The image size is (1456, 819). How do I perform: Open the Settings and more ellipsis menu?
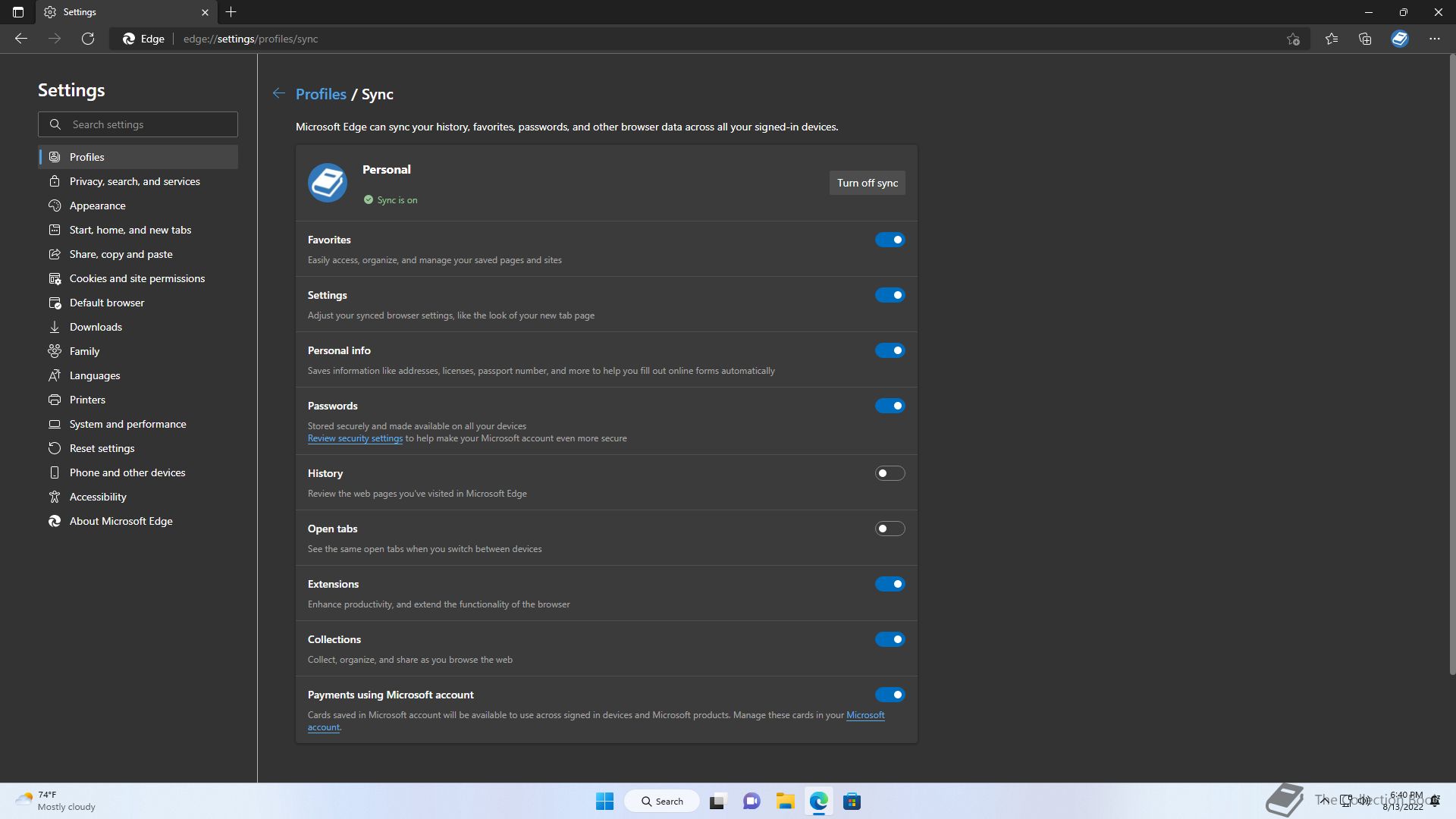1435,39
